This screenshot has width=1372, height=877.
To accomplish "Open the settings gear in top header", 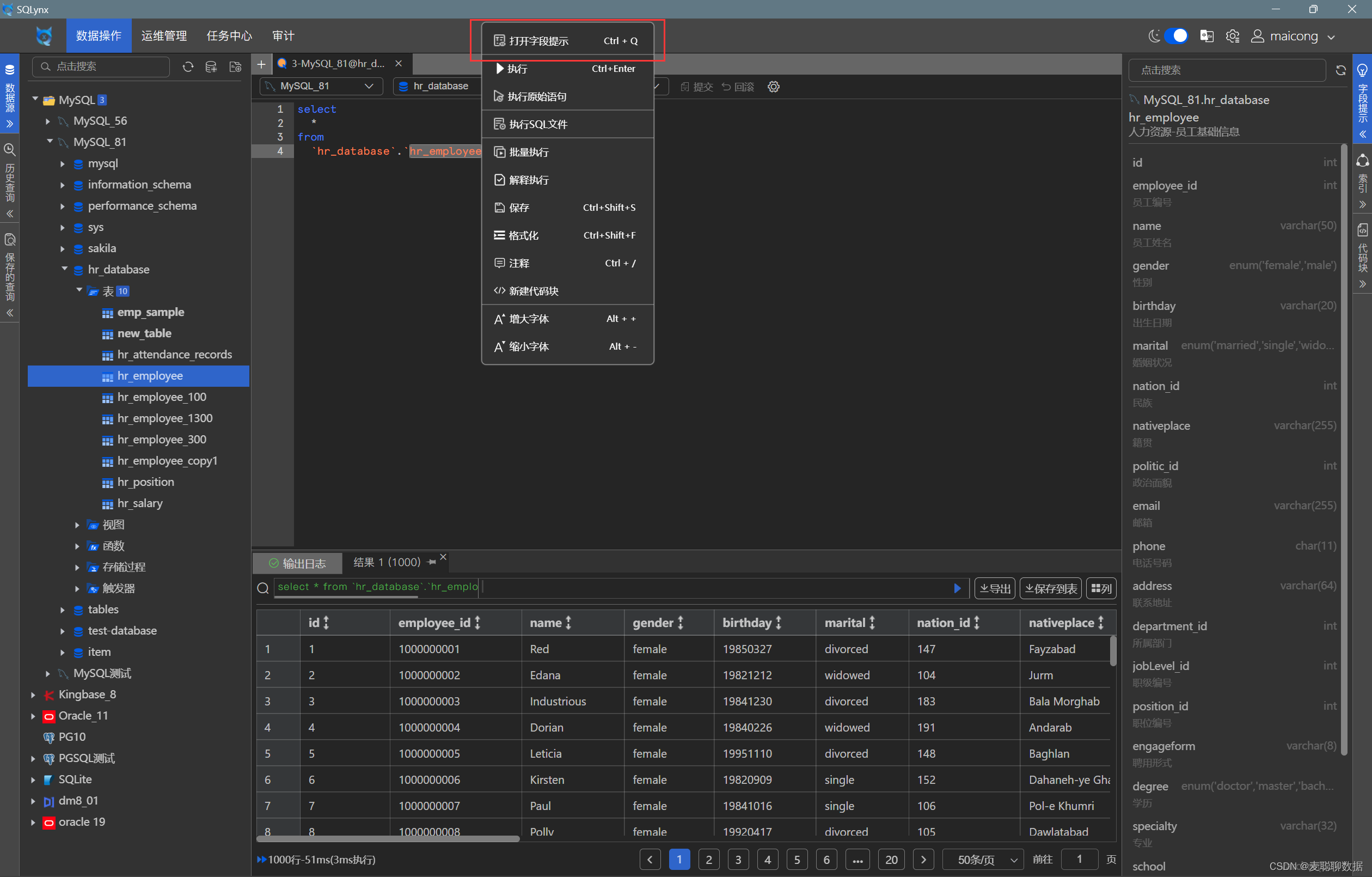I will (x=1232, y=36).
